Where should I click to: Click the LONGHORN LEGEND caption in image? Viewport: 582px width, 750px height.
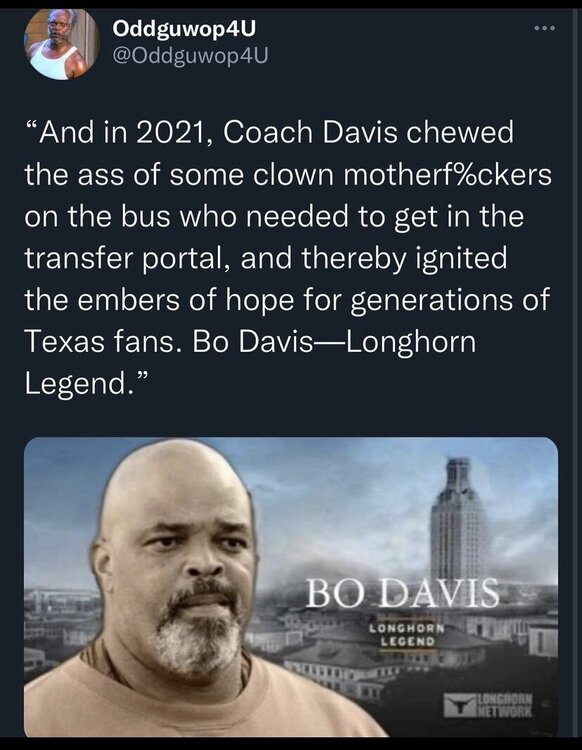pyautogui.click(x=407, y=634)
